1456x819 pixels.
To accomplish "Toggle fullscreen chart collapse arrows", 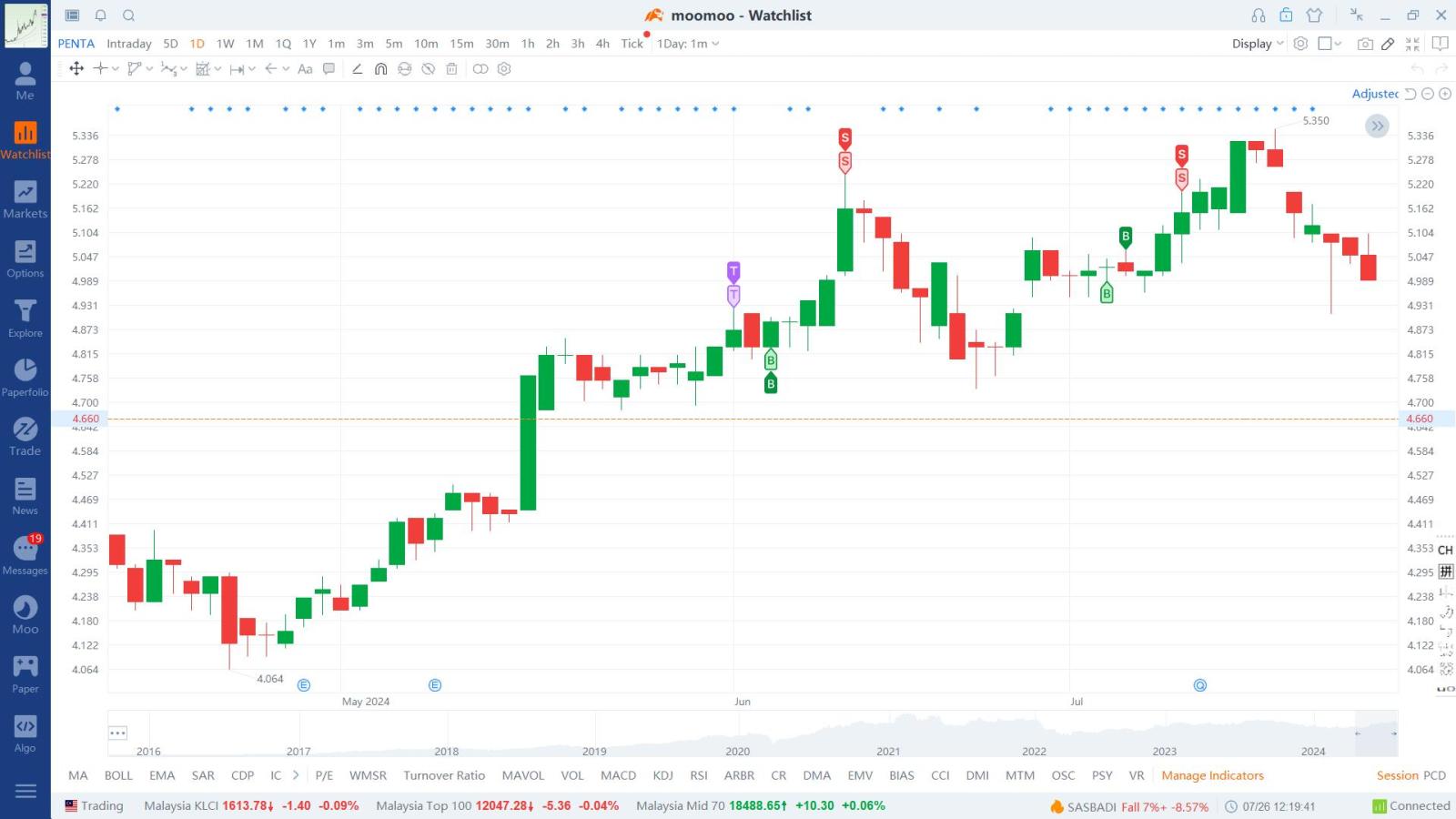I will point(1412,44).
